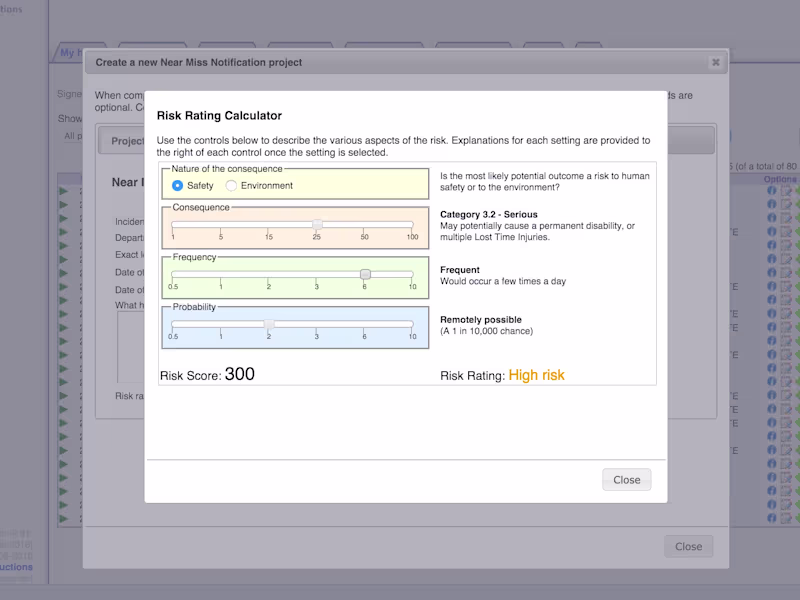The image size is (800, 600).
Task: Select the Environment radio button
Action: pyautogui.click(x=232, y=186)
